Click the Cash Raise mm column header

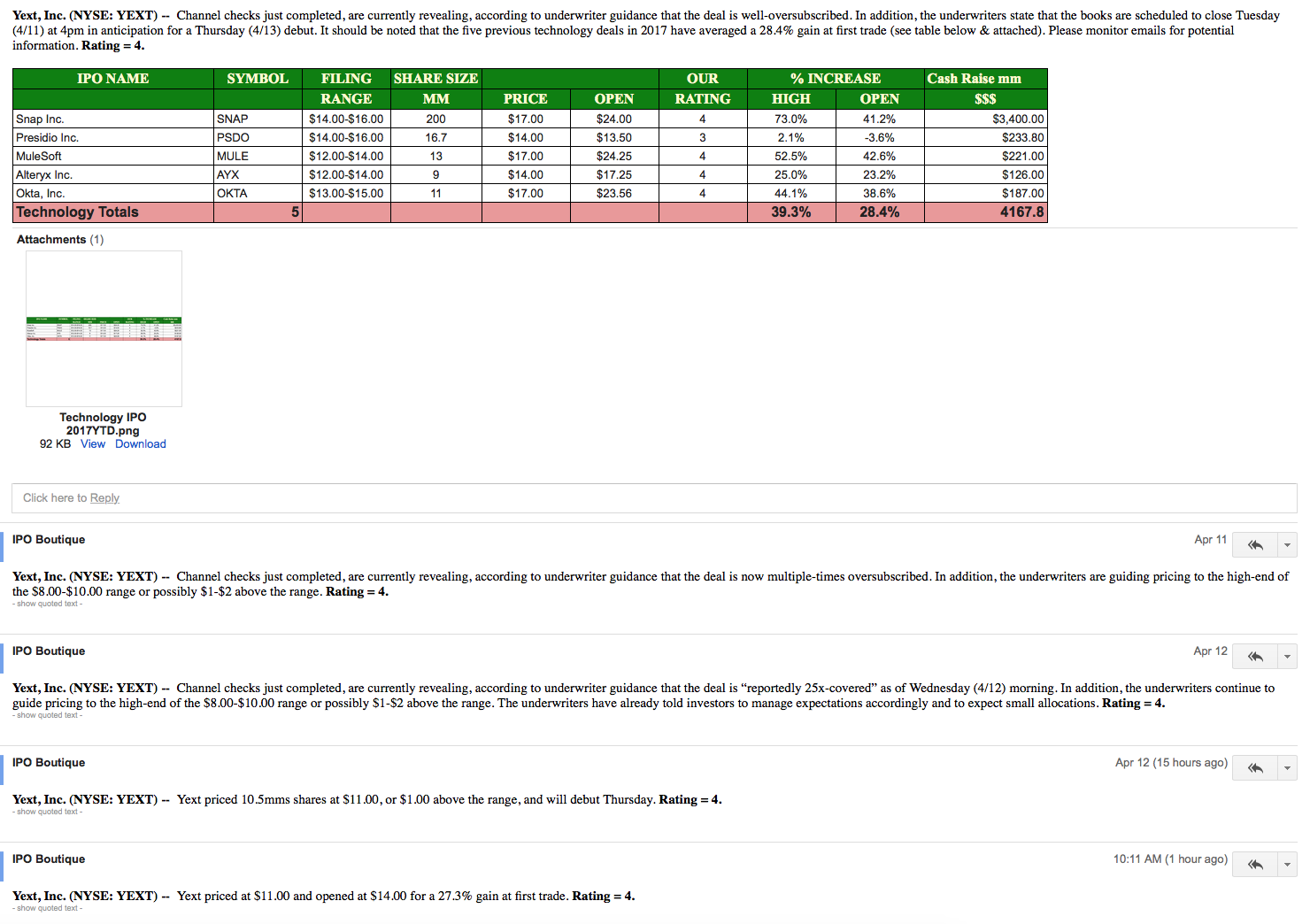coord(986,79)
